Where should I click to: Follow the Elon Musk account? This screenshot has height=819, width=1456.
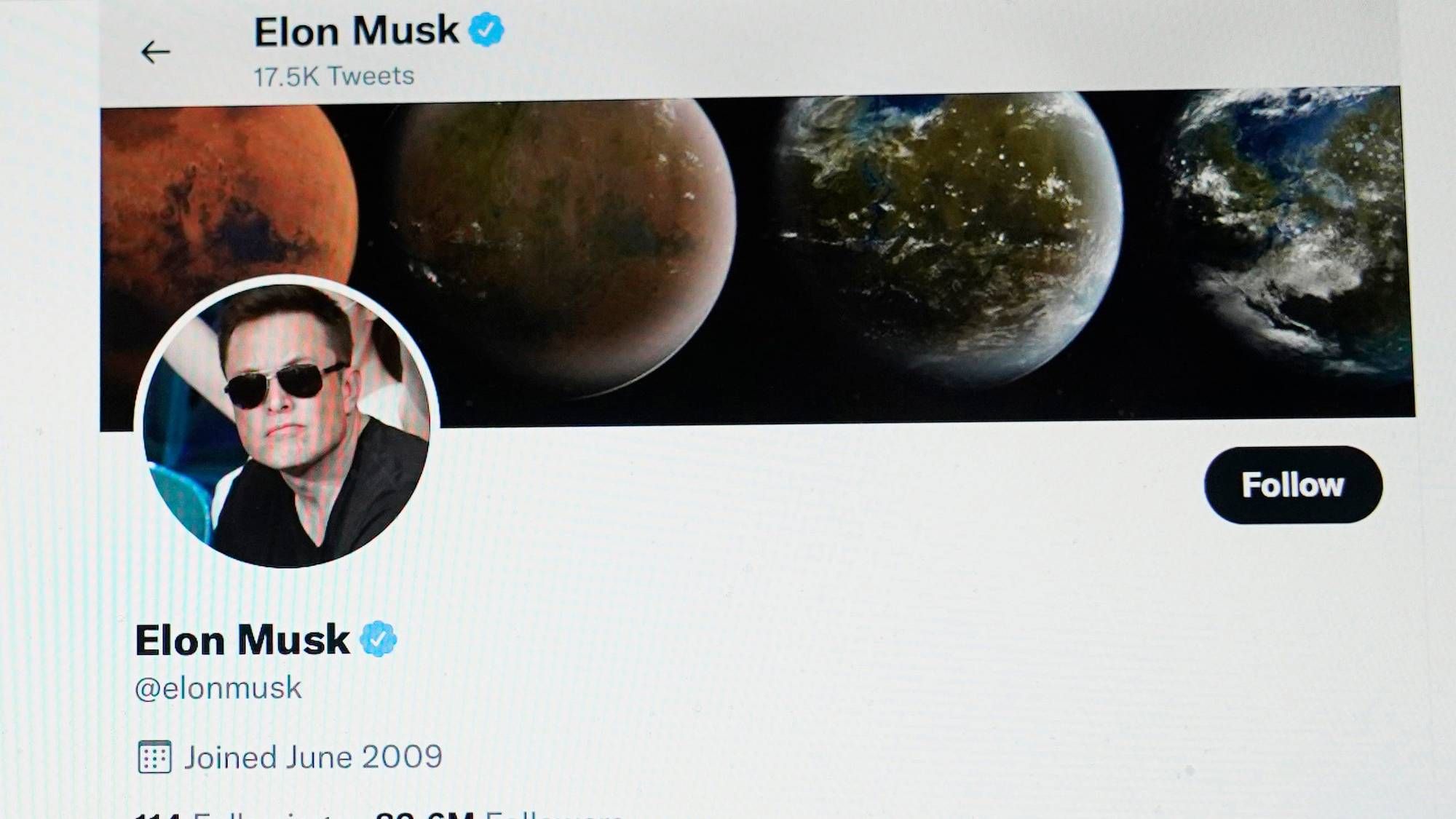(1293, 485)
